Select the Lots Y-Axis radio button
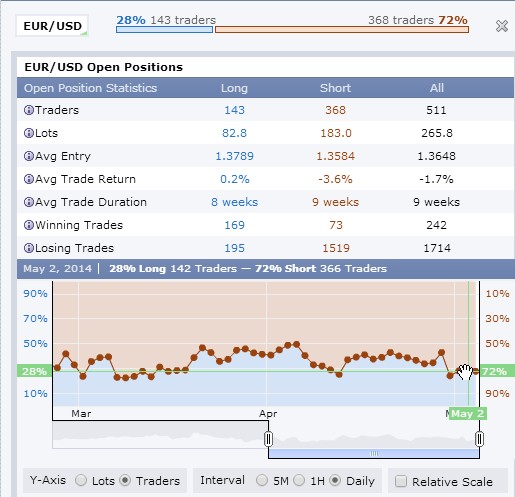This screenshot has height=497, width=515. point(81,480)
